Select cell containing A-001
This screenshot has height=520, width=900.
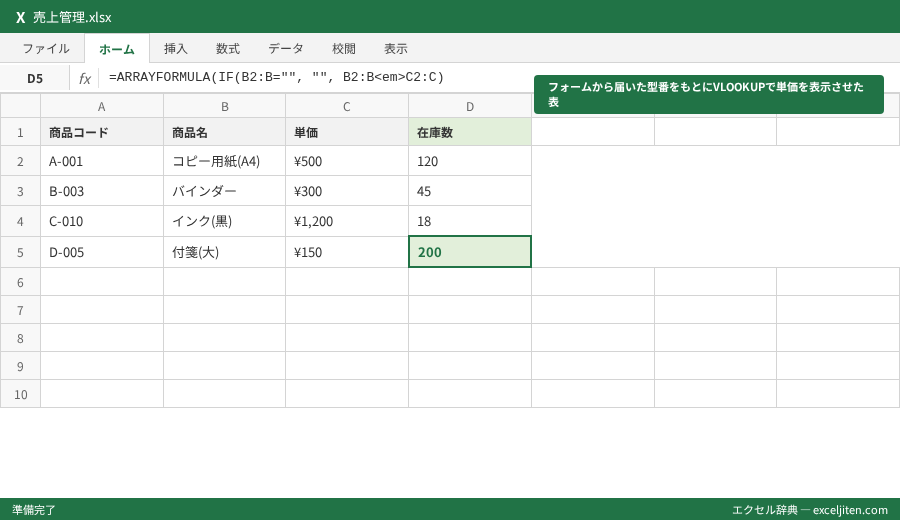102,161
